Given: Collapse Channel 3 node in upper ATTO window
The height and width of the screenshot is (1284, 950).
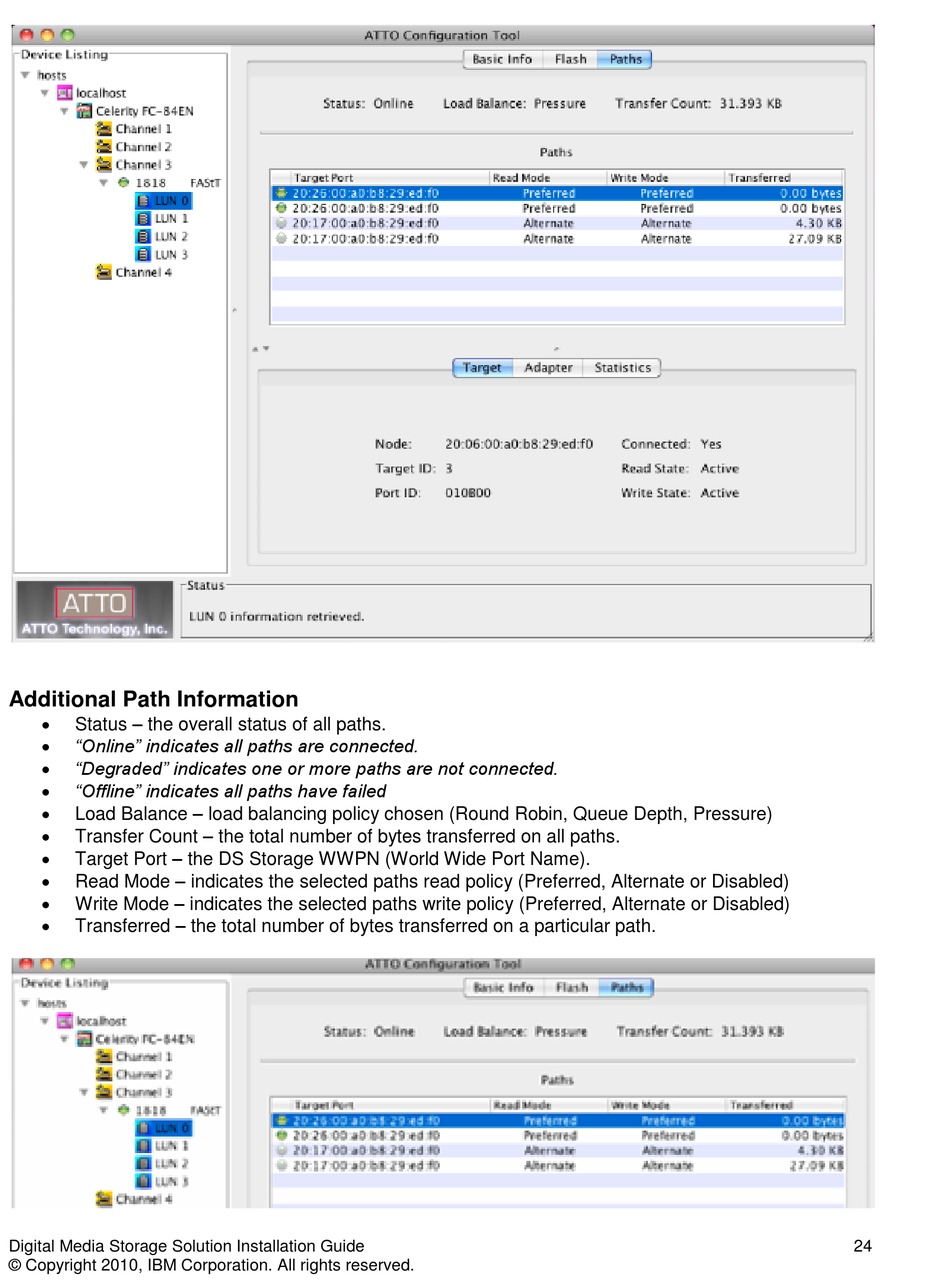Looking at the screenshot, I should (84, 165).
